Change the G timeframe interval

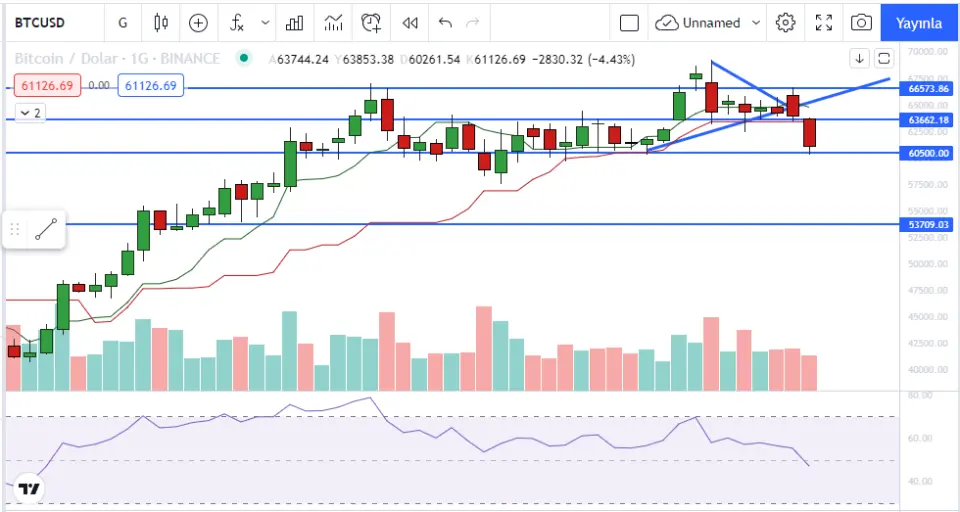coord(122,22)
